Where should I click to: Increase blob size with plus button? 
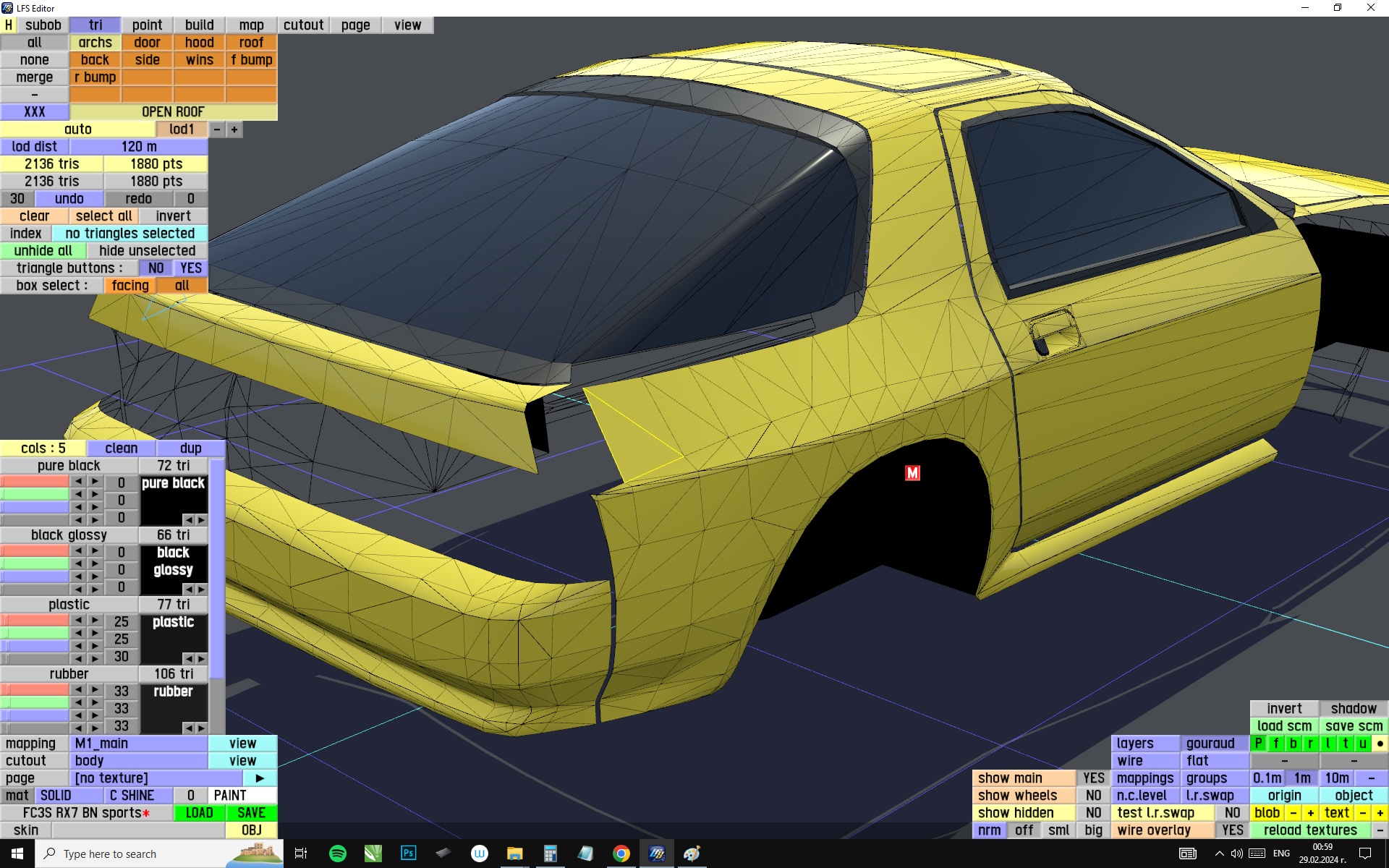click(x=1310, y=813)
